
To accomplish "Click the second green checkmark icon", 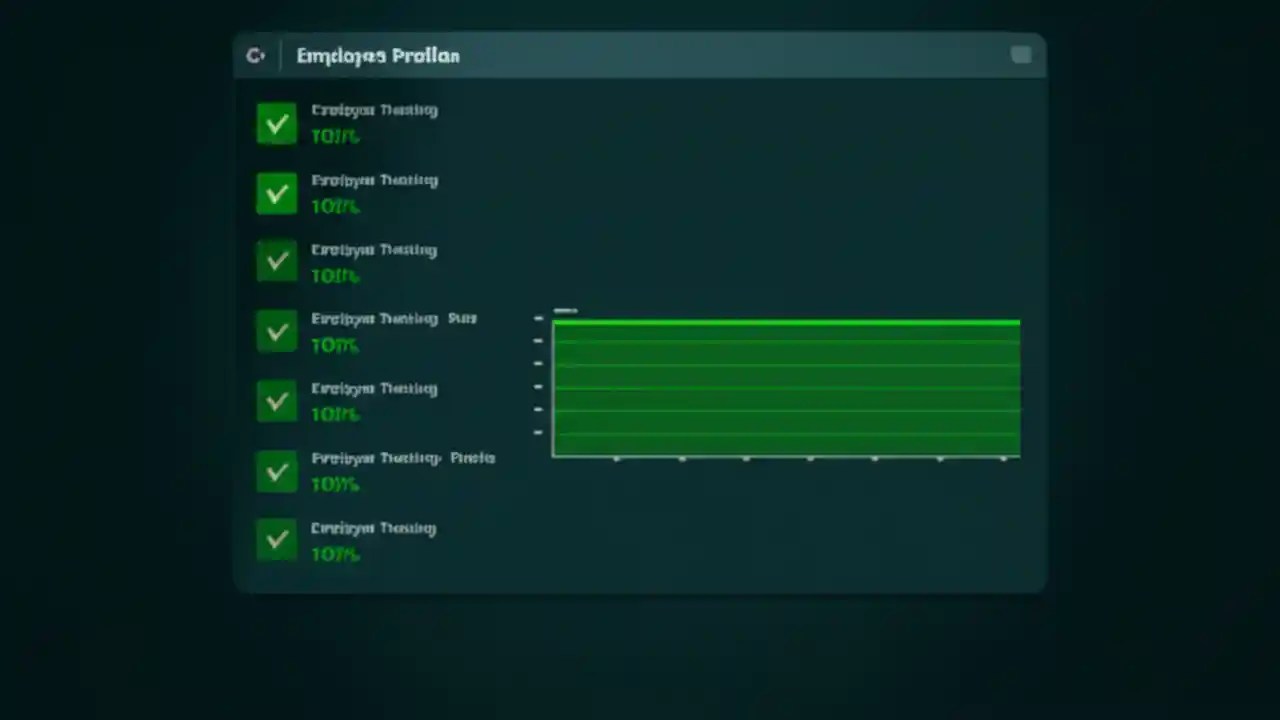I will pos(277,193).
